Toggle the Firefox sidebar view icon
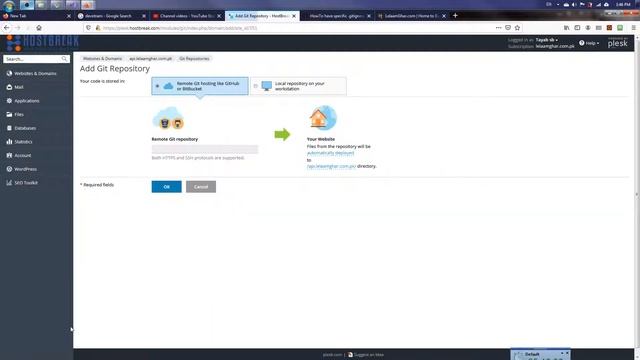The width and height of the screenshot is (640, 360). [577, 28]
